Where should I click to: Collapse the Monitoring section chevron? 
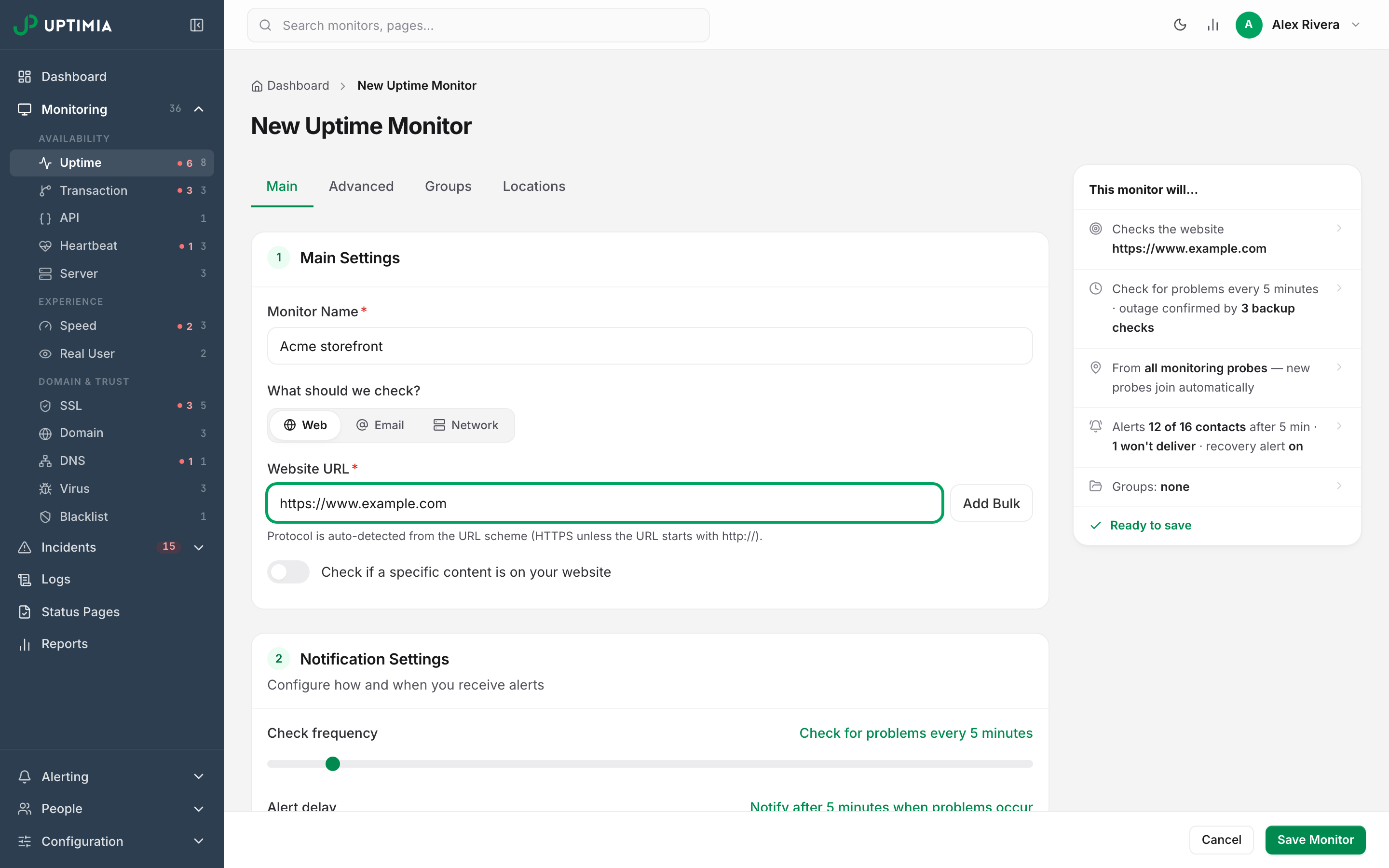pos(199,109)
